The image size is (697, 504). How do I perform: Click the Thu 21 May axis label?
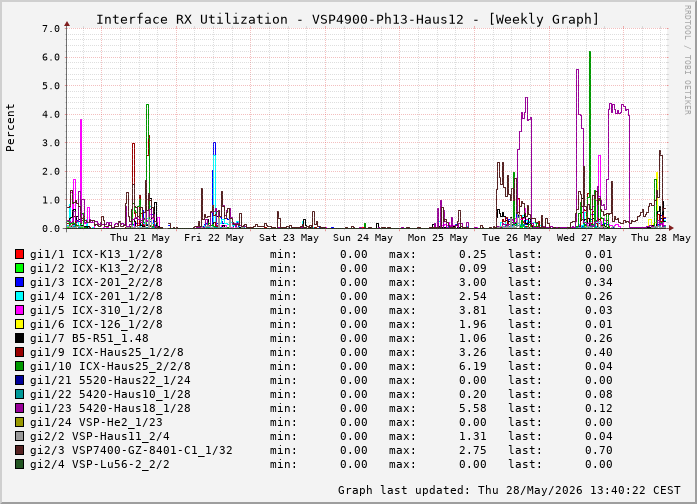coord(140,238)
